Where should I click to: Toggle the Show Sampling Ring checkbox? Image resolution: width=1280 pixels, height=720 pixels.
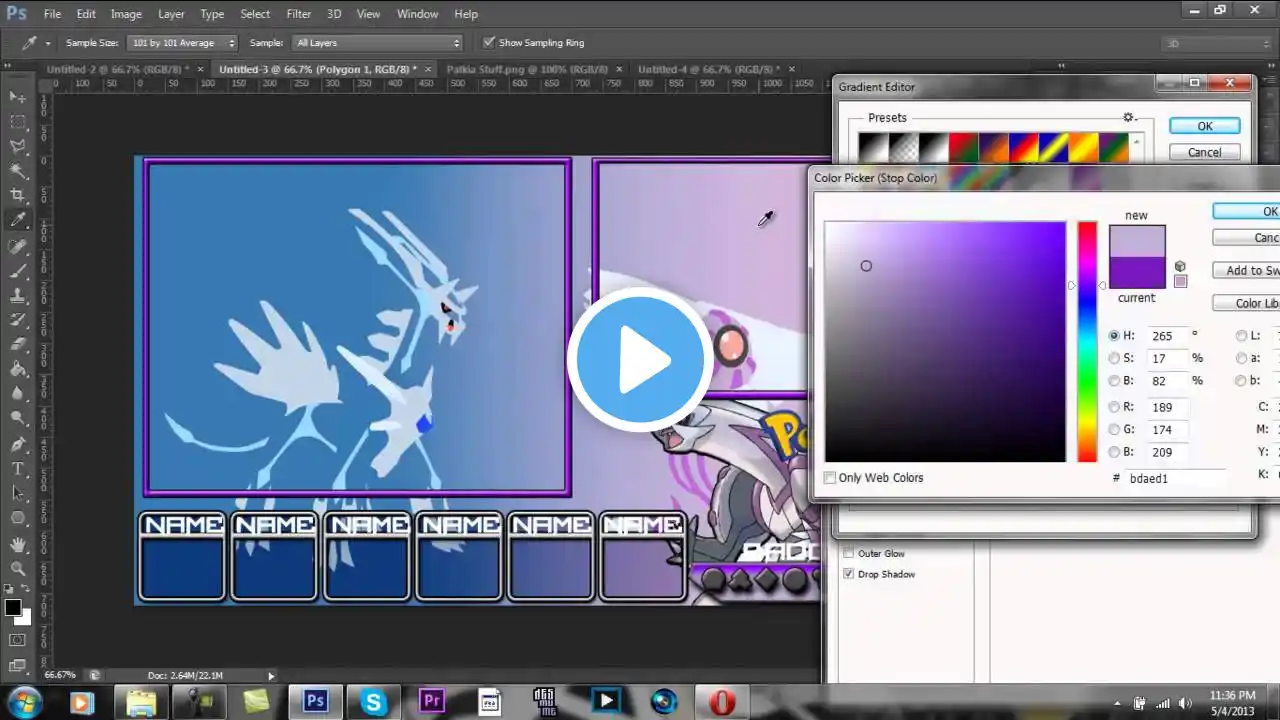pyautogui.click(x=489, y=43)
